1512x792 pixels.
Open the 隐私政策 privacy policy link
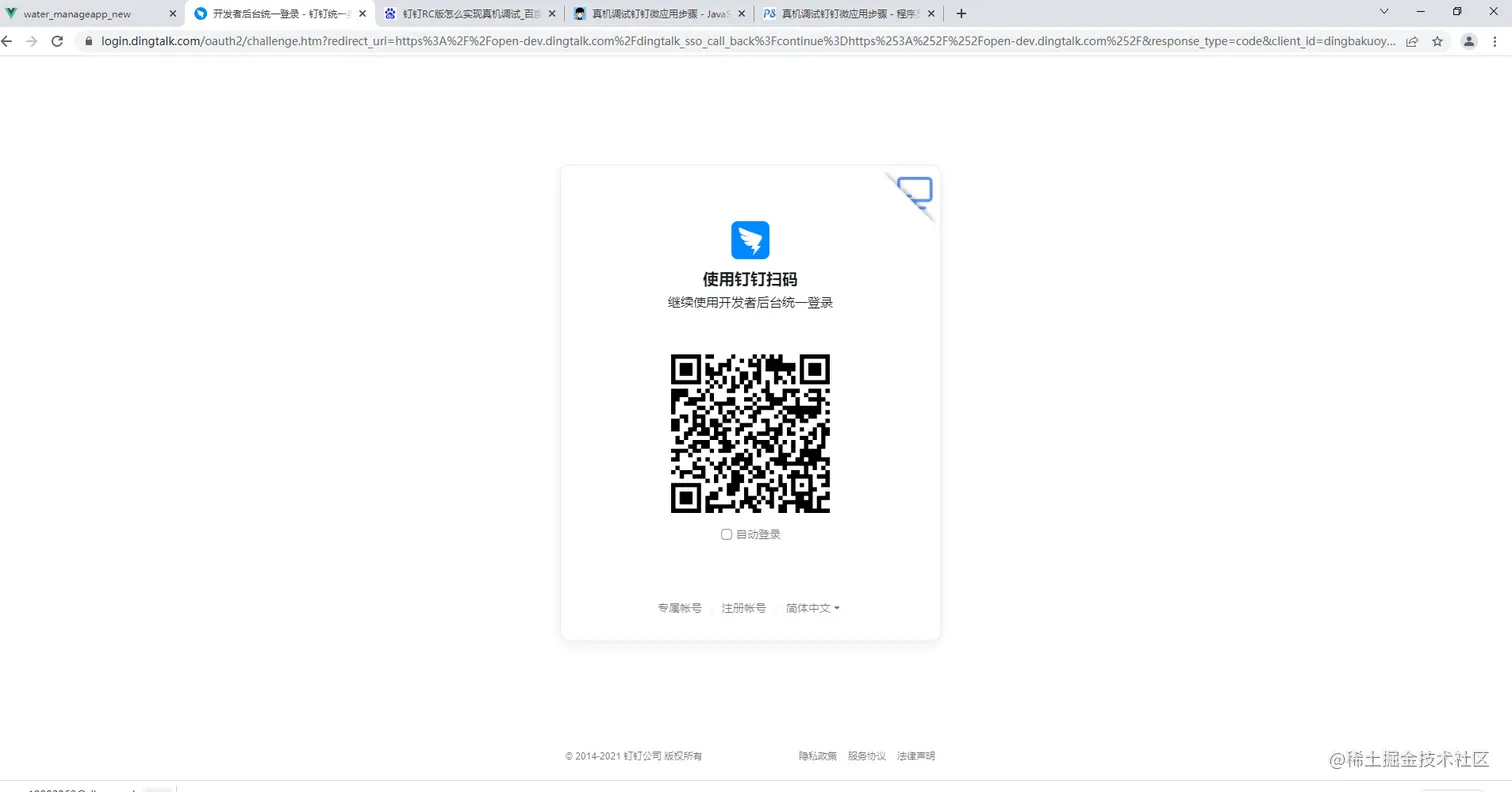coord(819,756)
